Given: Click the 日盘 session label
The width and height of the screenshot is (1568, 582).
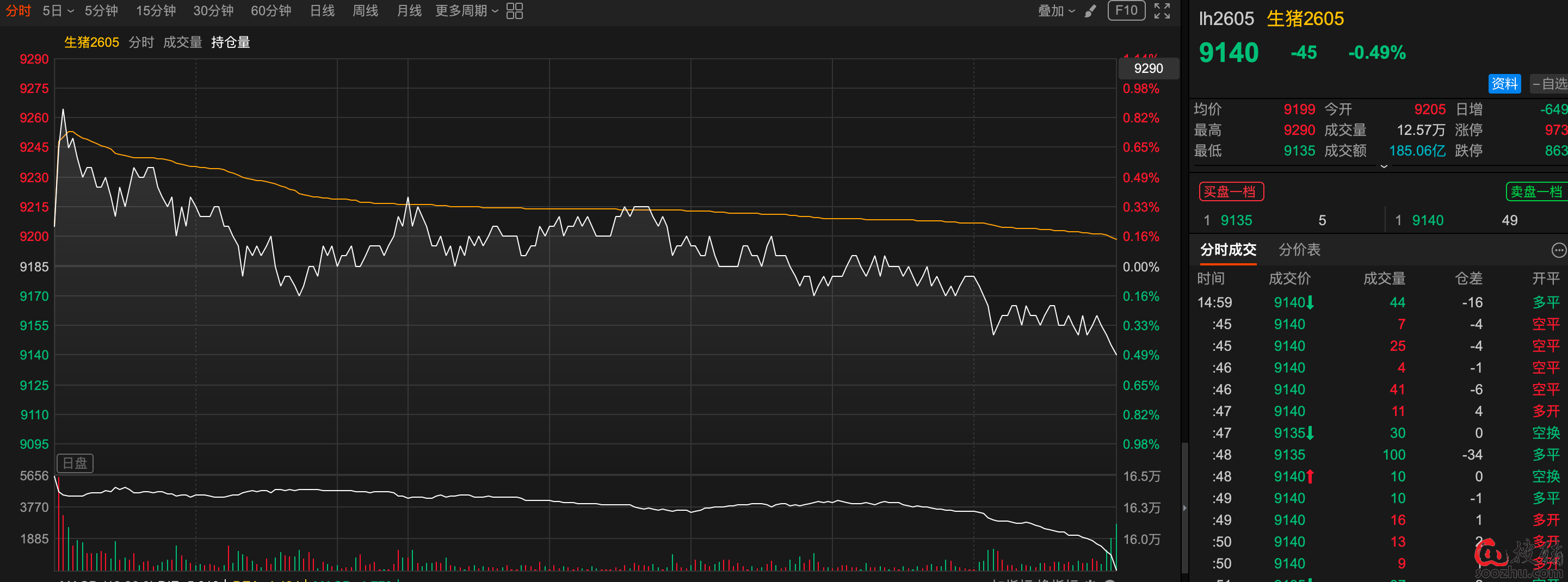Looking at the screenshot, I should tap(75, 463).
